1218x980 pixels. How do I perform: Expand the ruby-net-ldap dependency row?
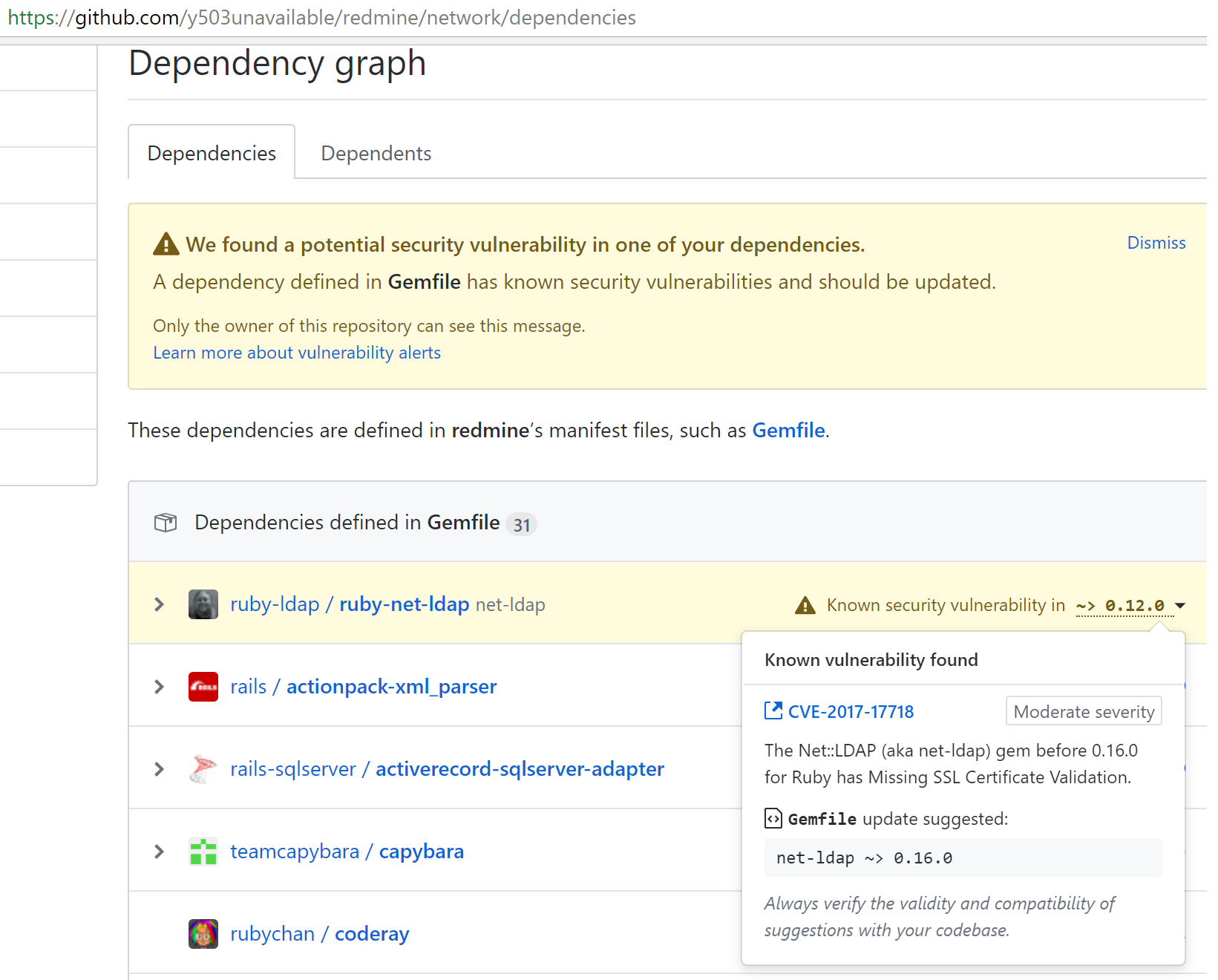pos(159,604)
